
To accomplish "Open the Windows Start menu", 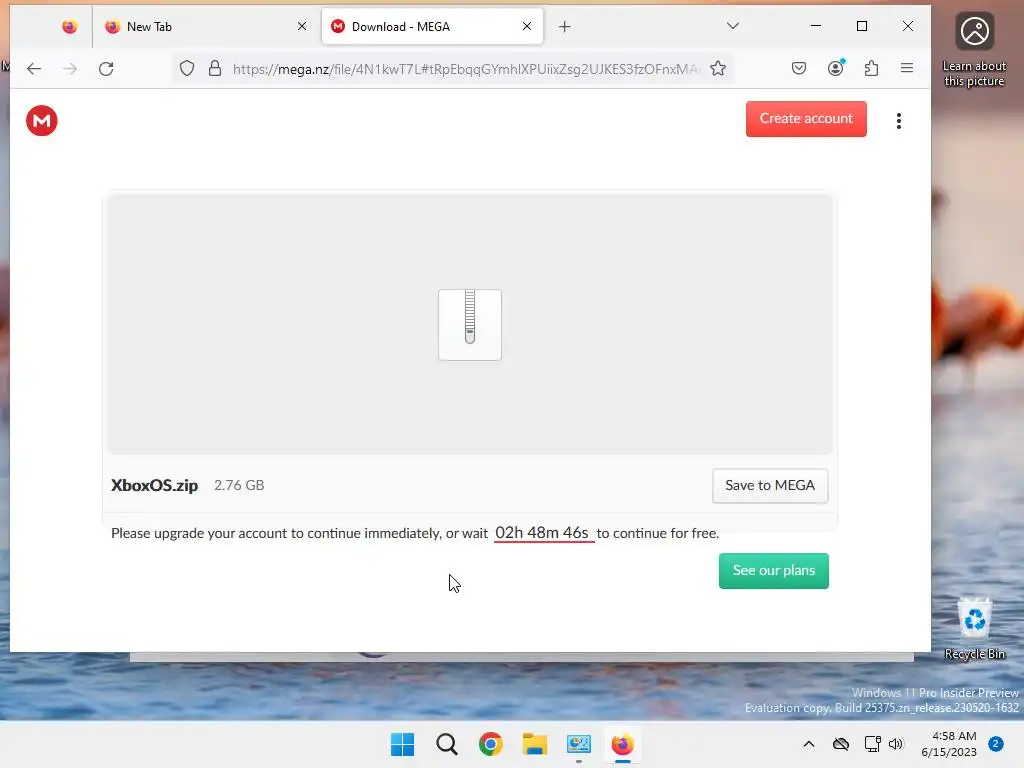I will (402, 744).
